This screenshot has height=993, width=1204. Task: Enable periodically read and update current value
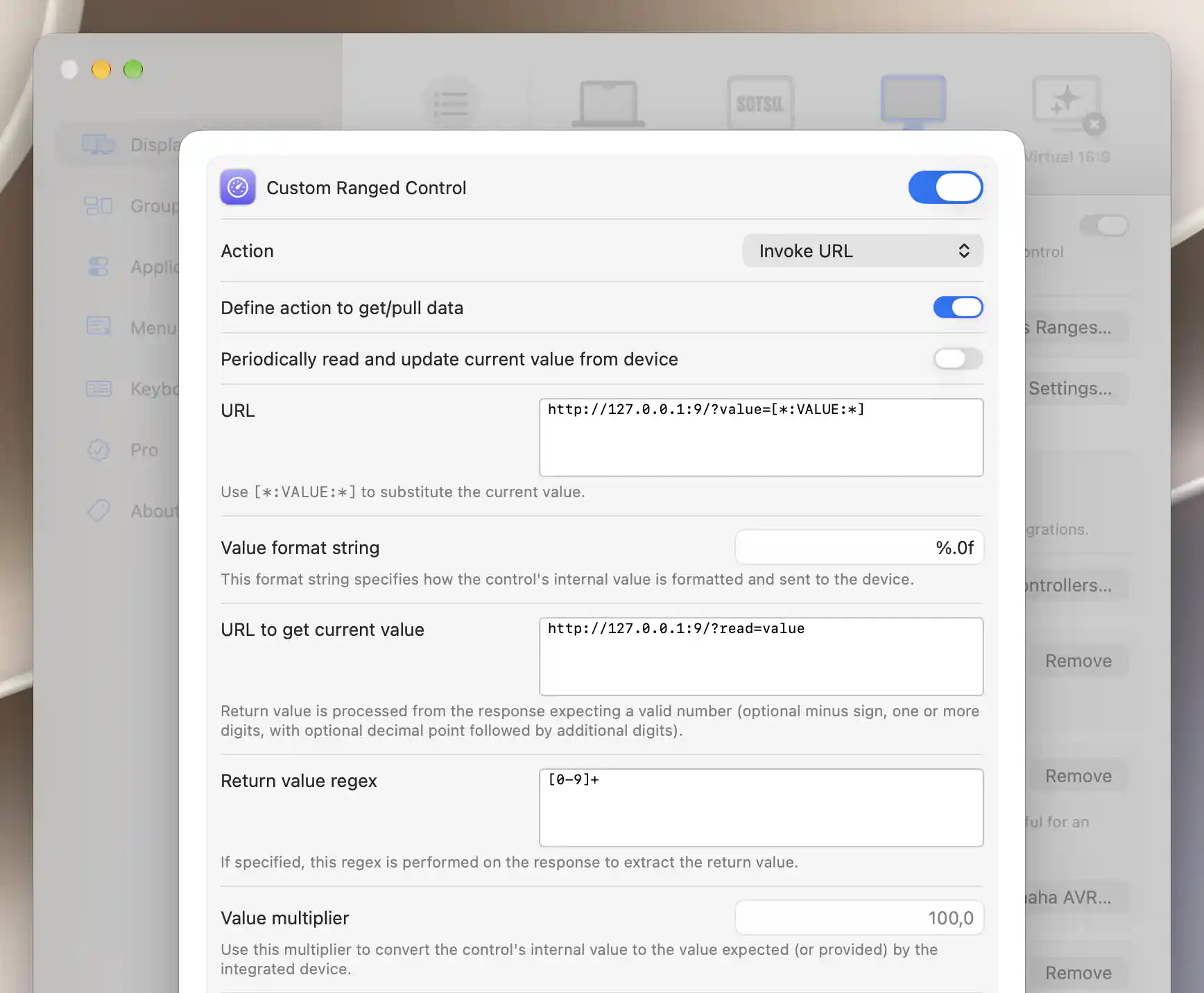point(958,359)
